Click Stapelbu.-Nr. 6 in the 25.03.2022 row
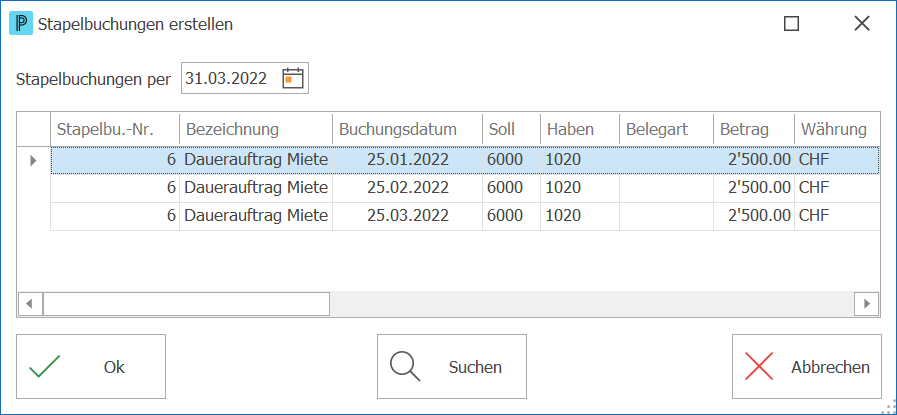This screenshot has height=415, width=897. click(x=115, y=216)
